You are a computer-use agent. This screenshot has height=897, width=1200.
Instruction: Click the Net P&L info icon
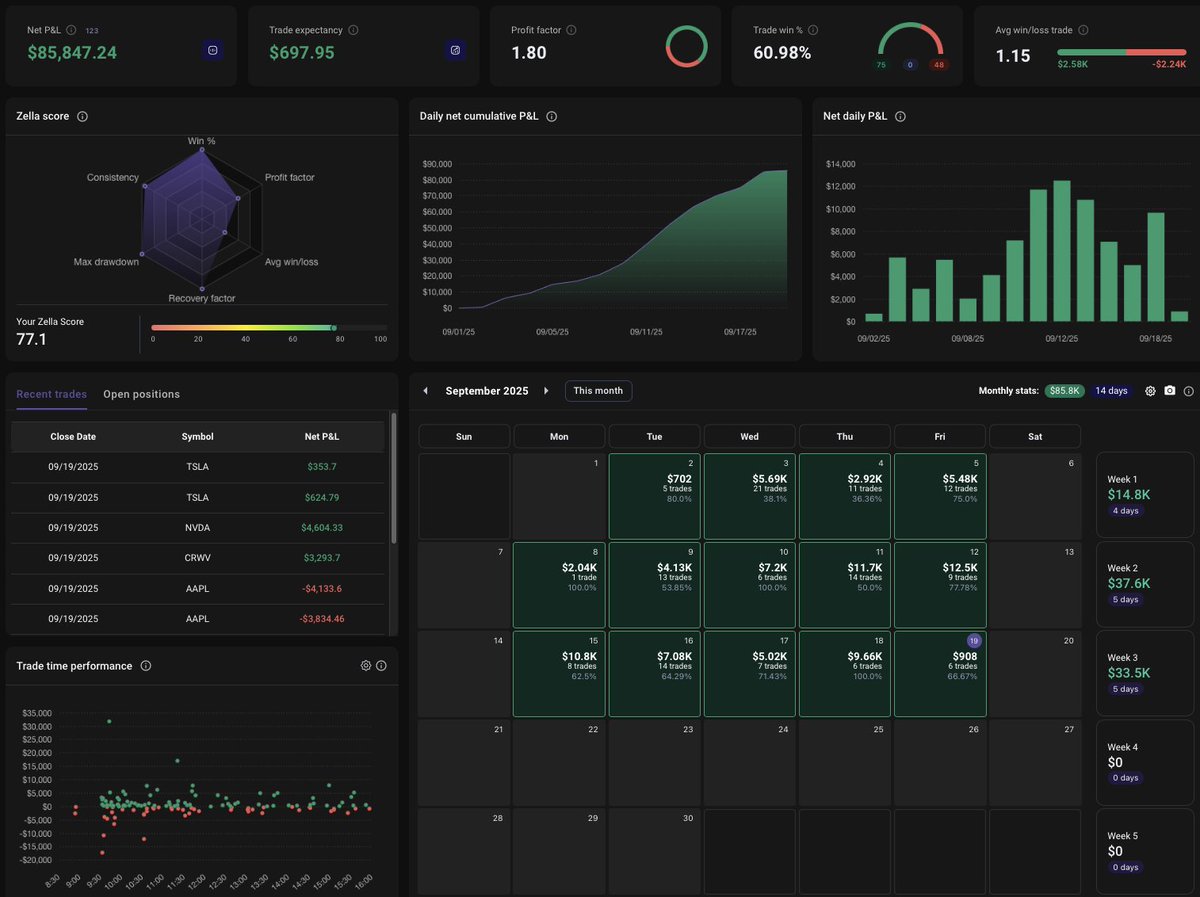pyautogui.click(x=71, y=30)
